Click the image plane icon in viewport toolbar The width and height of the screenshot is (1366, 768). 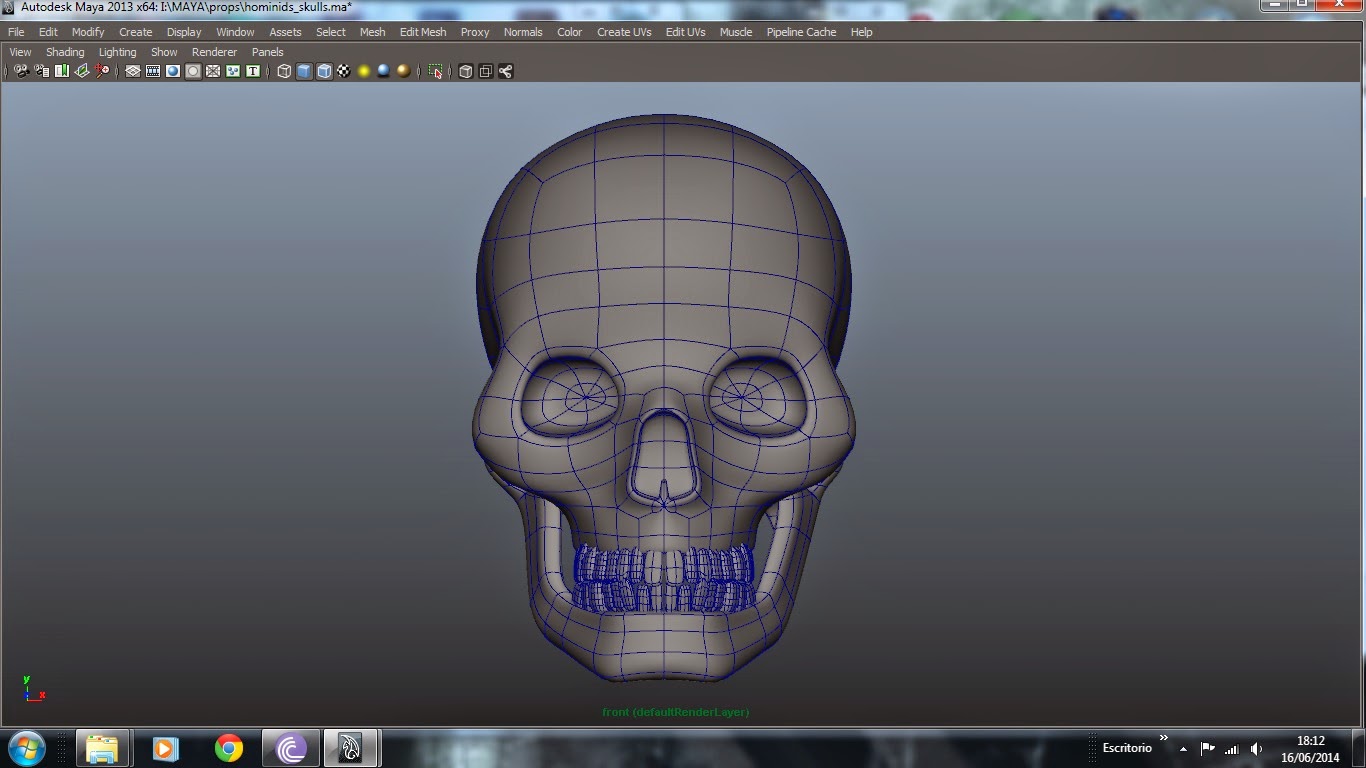(x=82, y=70)
